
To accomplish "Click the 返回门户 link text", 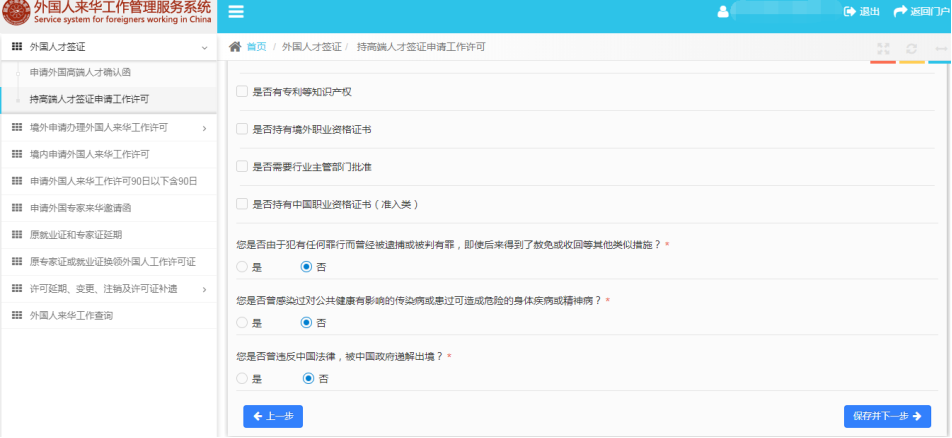I will (930, 12).
